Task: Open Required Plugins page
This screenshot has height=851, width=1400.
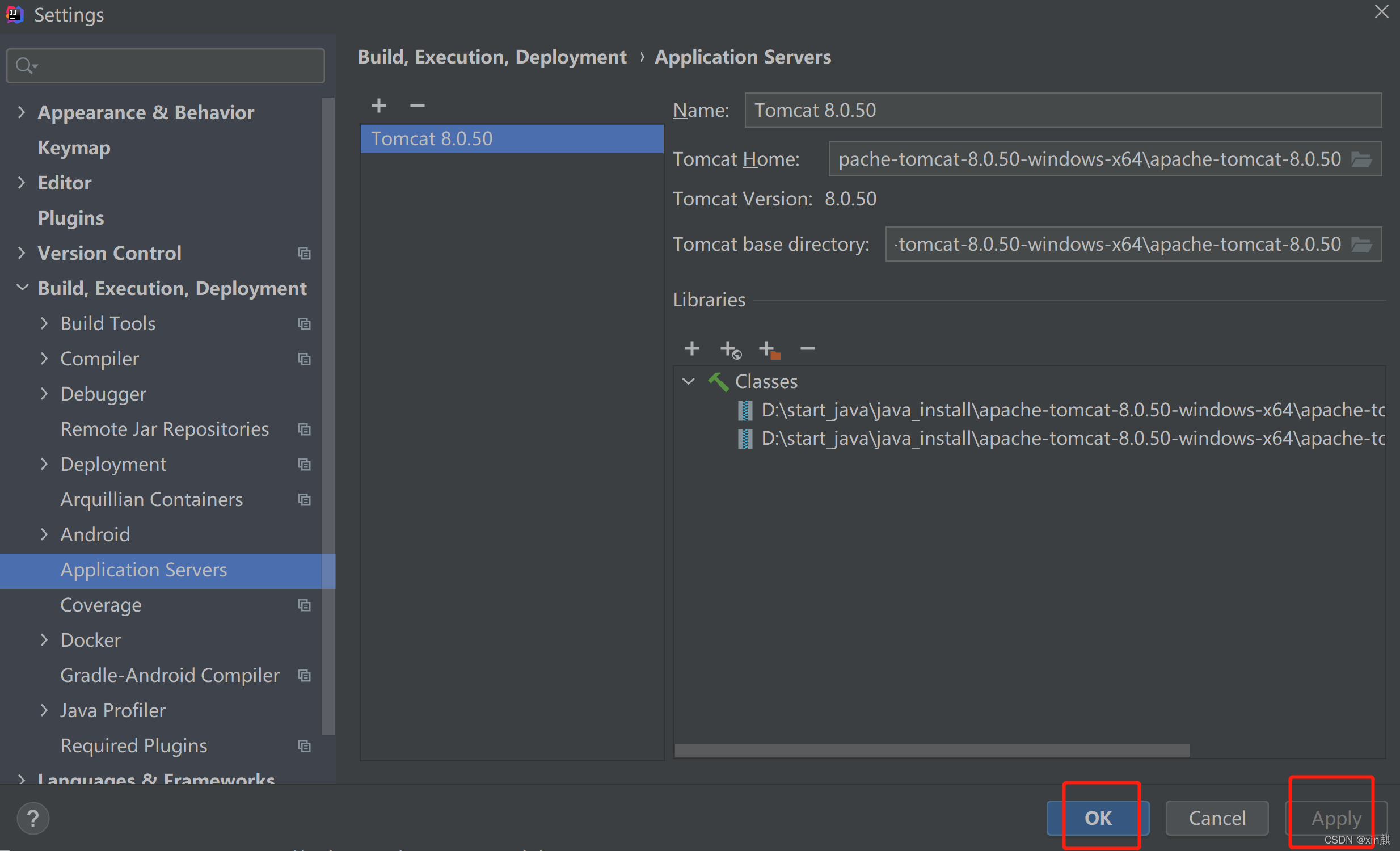Action: click(x=133, y=747)
